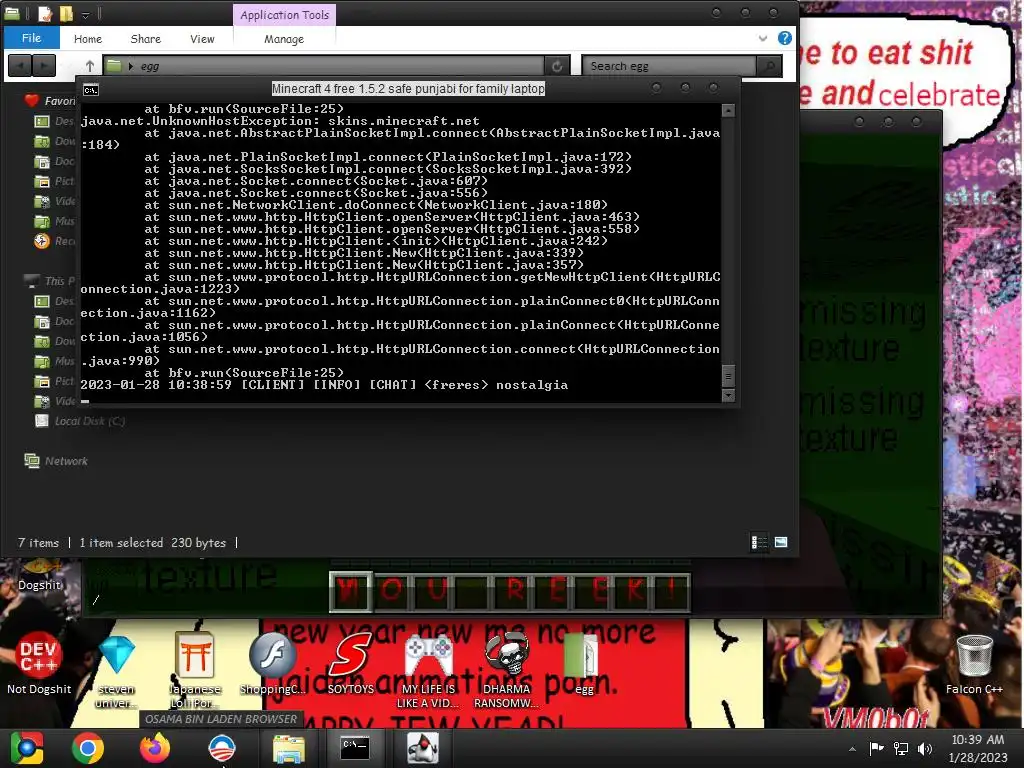Open the Osama Bin Laden Browser taskbar icon
The image size is (1024, 768).
221,748
